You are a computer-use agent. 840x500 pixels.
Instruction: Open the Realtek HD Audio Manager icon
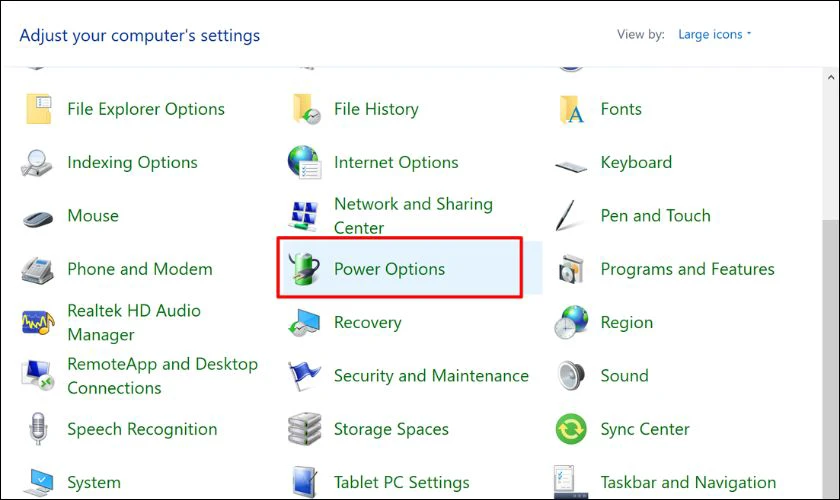pyautogui.click(x=38, y=322)
